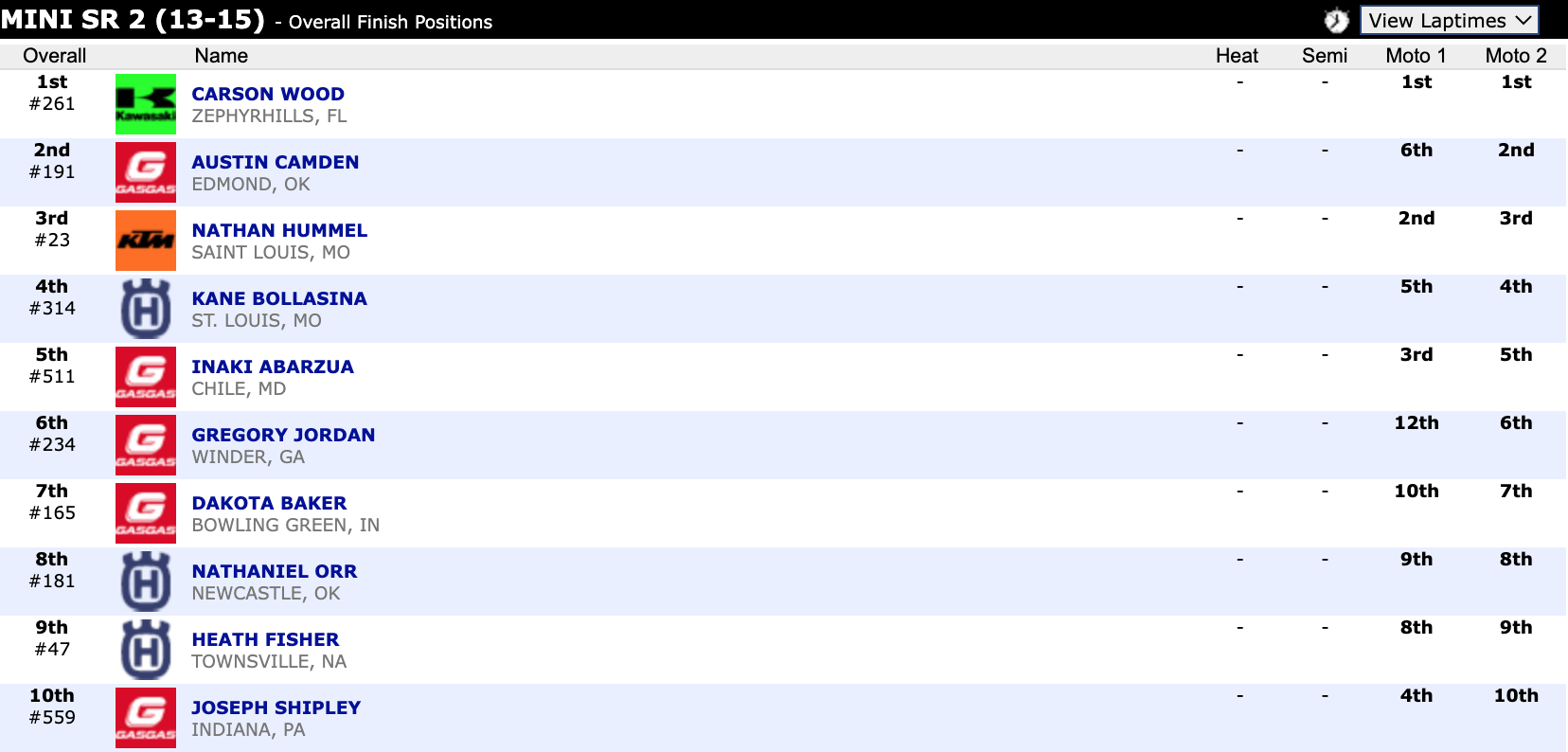The width and height of the screenshot is (1568, 752).
Task: Open Austin Camden's rider link
Action: click(276, 162)
